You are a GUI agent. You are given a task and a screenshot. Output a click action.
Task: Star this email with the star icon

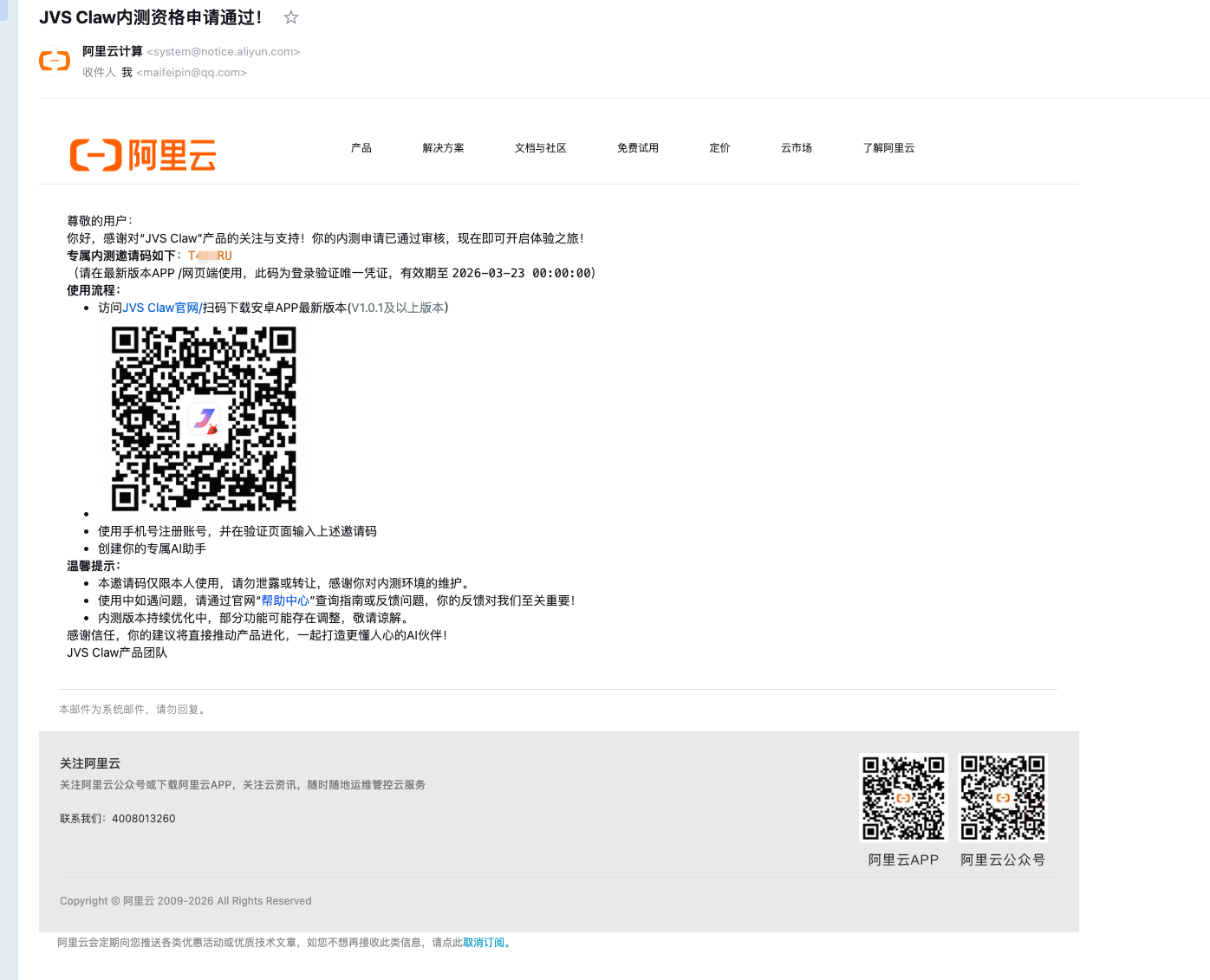click(x=290, y=16)
